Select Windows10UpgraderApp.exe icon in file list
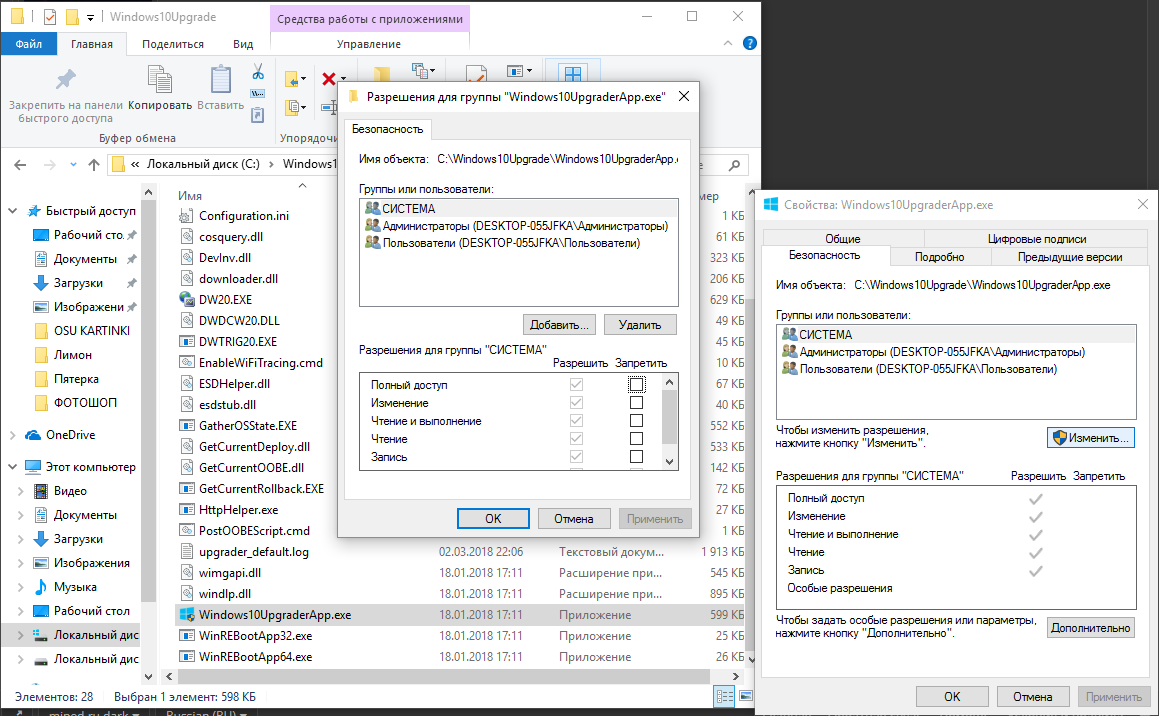Screen dimensions: 1159x716 (x=186, y=615)
